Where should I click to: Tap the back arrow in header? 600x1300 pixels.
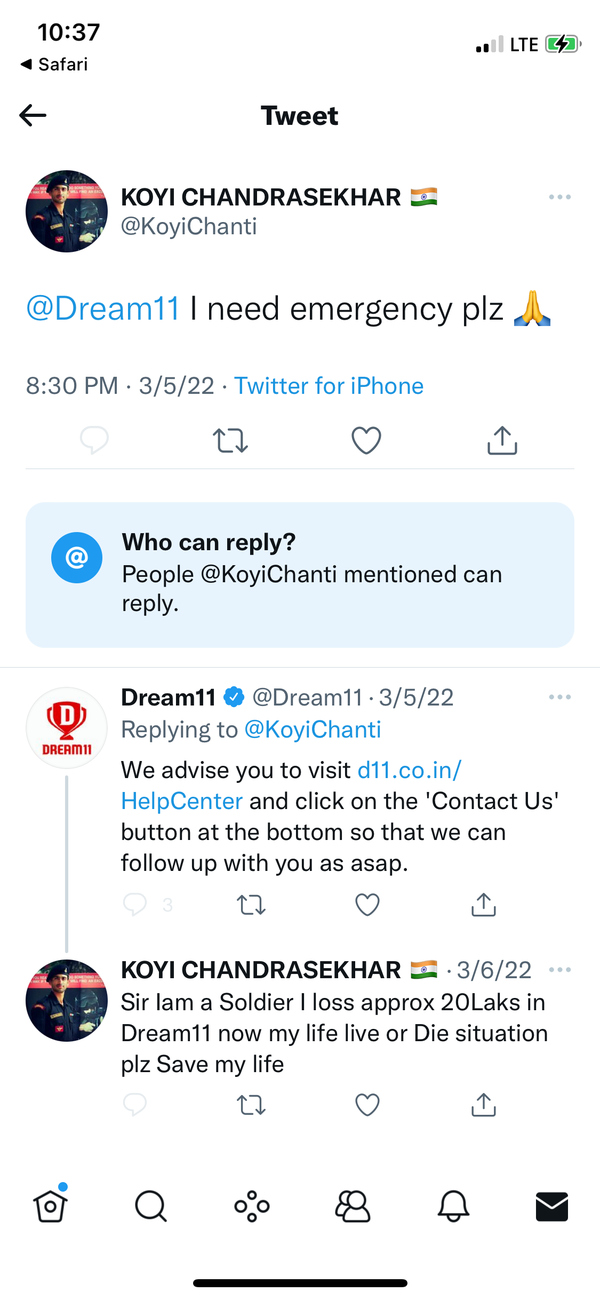pos(33,116)
